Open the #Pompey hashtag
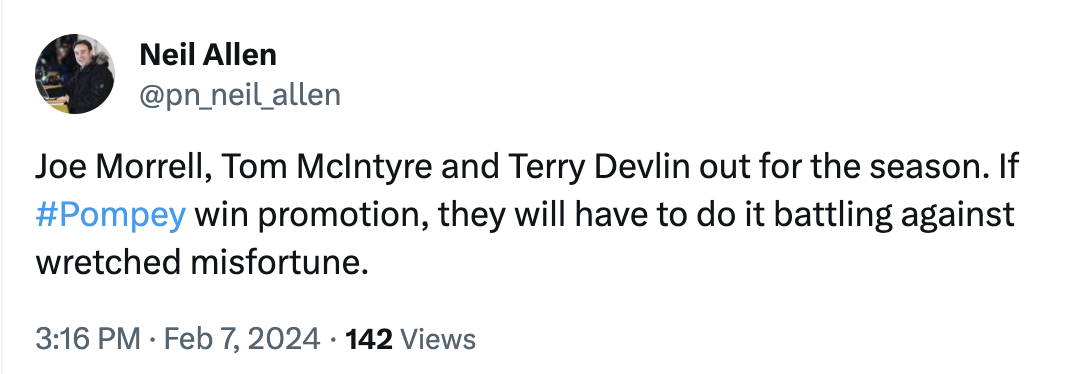 pyautogui.click(x=111, y=216)
